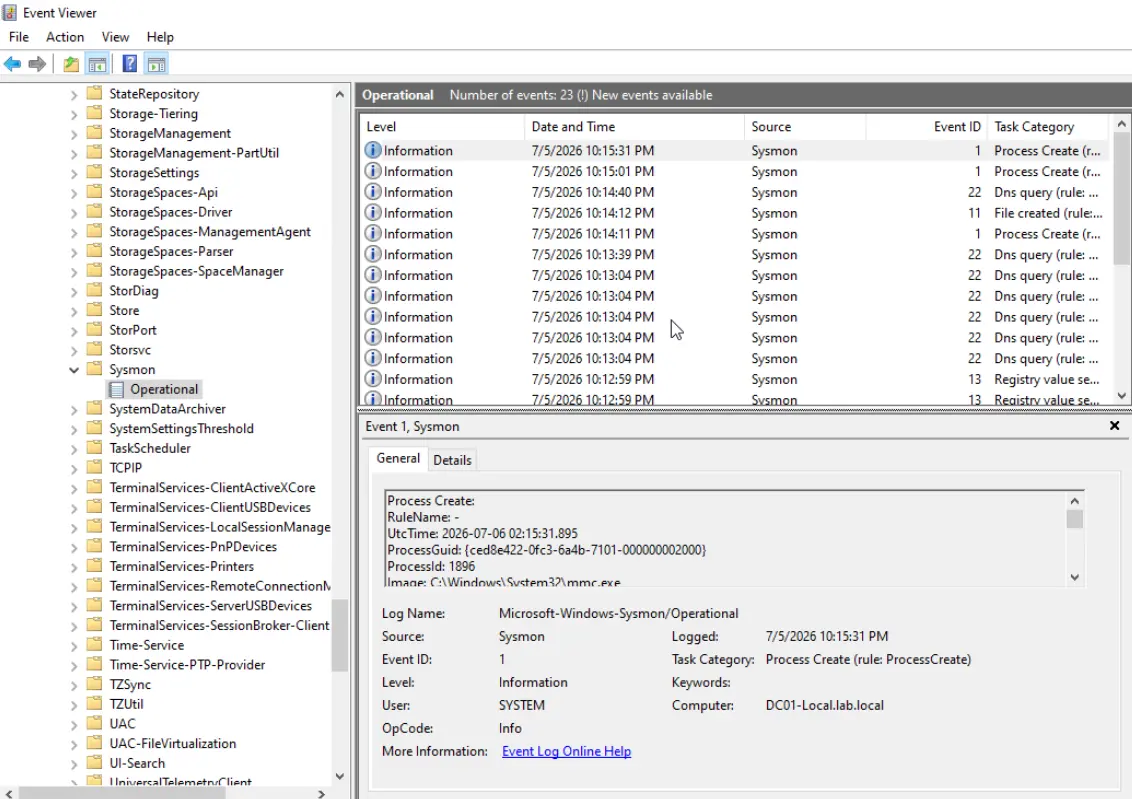Expand the StateRepository node
Image resolution: width=1132 pixels, height=799 pixels.
(x=74, y=95)
